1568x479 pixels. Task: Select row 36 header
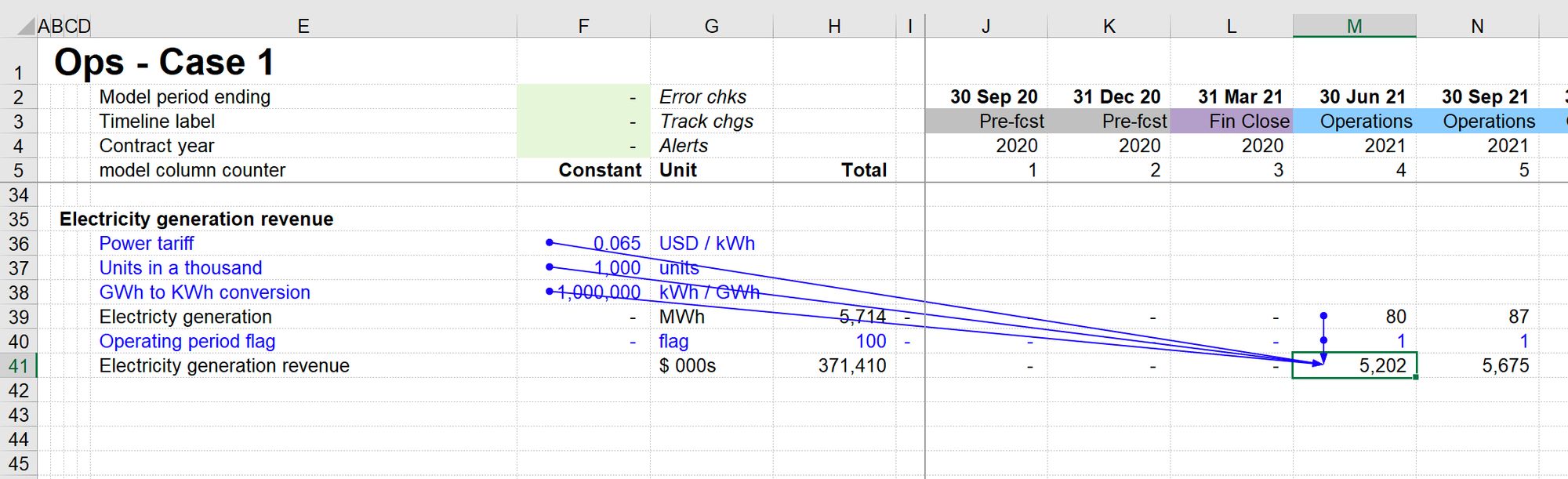click(x=18, y=244)
